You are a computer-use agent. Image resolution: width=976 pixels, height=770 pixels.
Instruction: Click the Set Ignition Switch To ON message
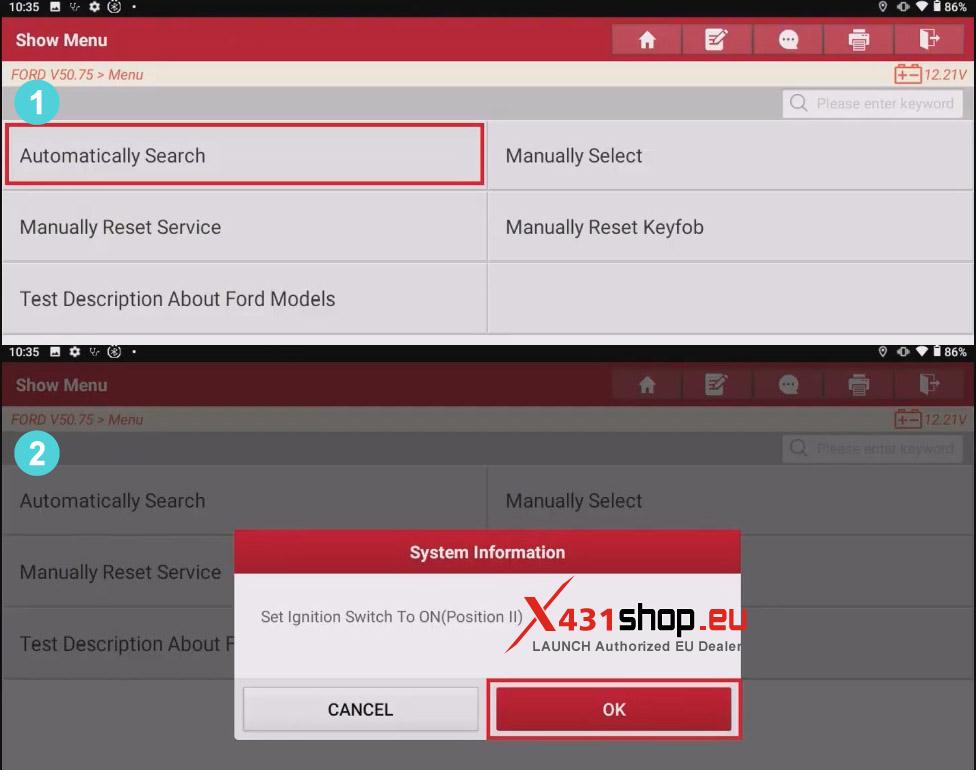(x=392, y=617)
